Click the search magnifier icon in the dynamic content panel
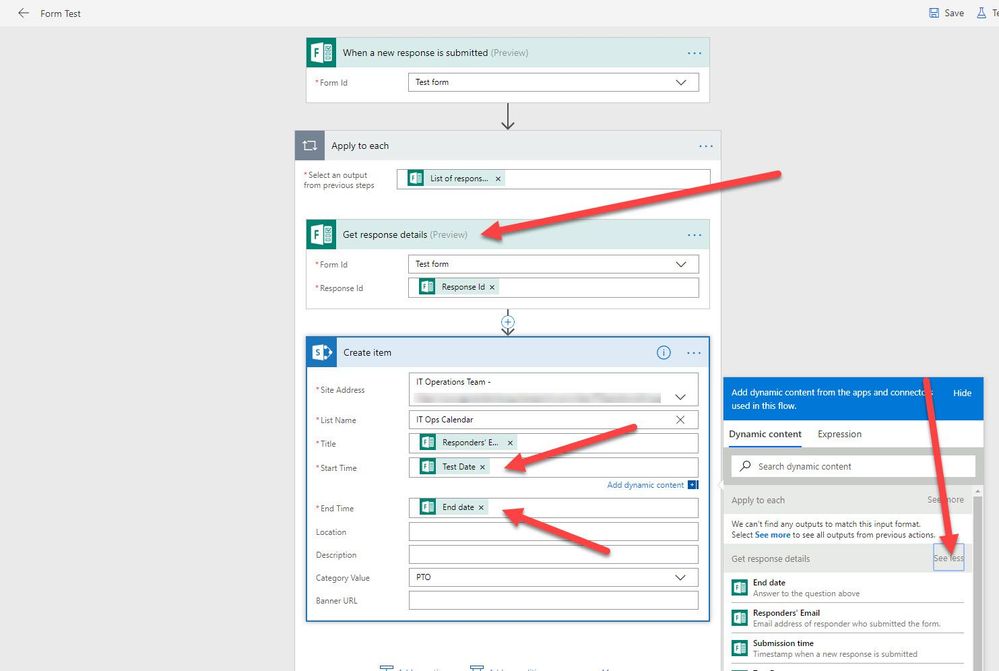 point(745,466)
